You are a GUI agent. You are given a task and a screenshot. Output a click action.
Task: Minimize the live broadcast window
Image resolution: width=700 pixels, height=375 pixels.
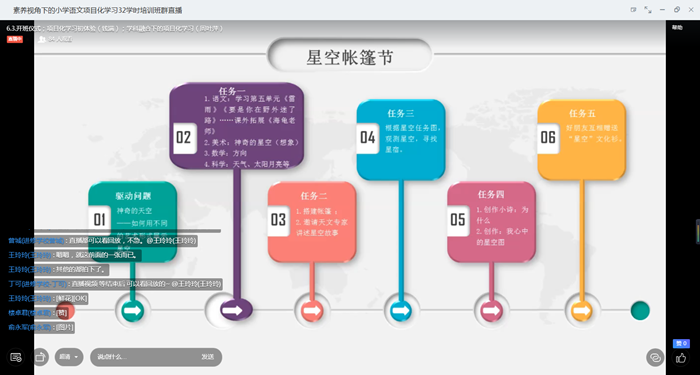(x=662, y=10)
